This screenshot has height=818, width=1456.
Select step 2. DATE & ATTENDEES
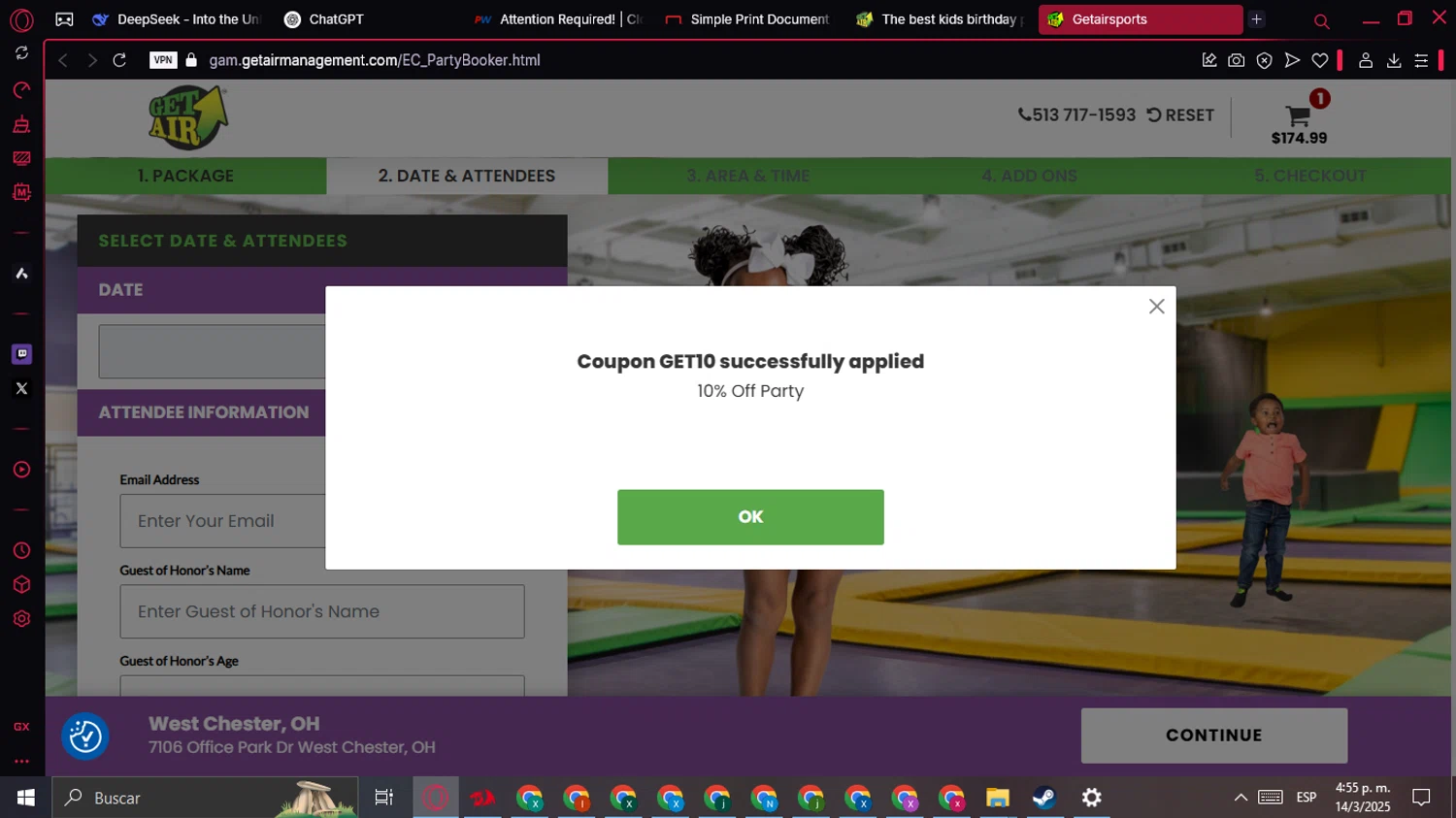(467, 176)
